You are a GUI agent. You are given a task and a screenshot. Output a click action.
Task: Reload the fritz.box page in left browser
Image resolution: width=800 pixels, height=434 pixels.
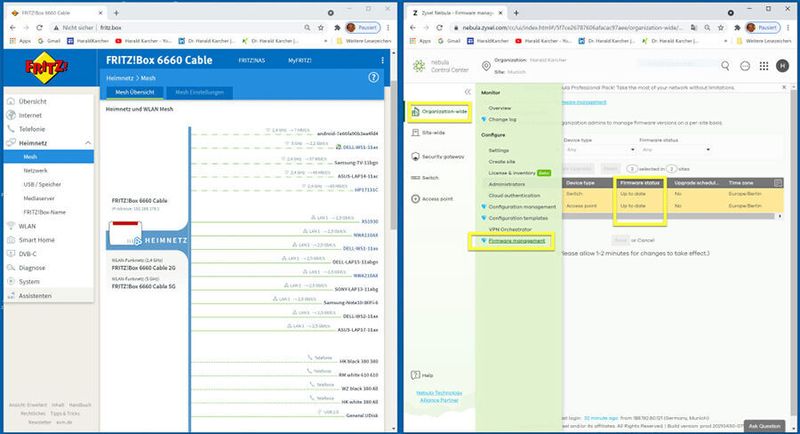coord(39,28)
